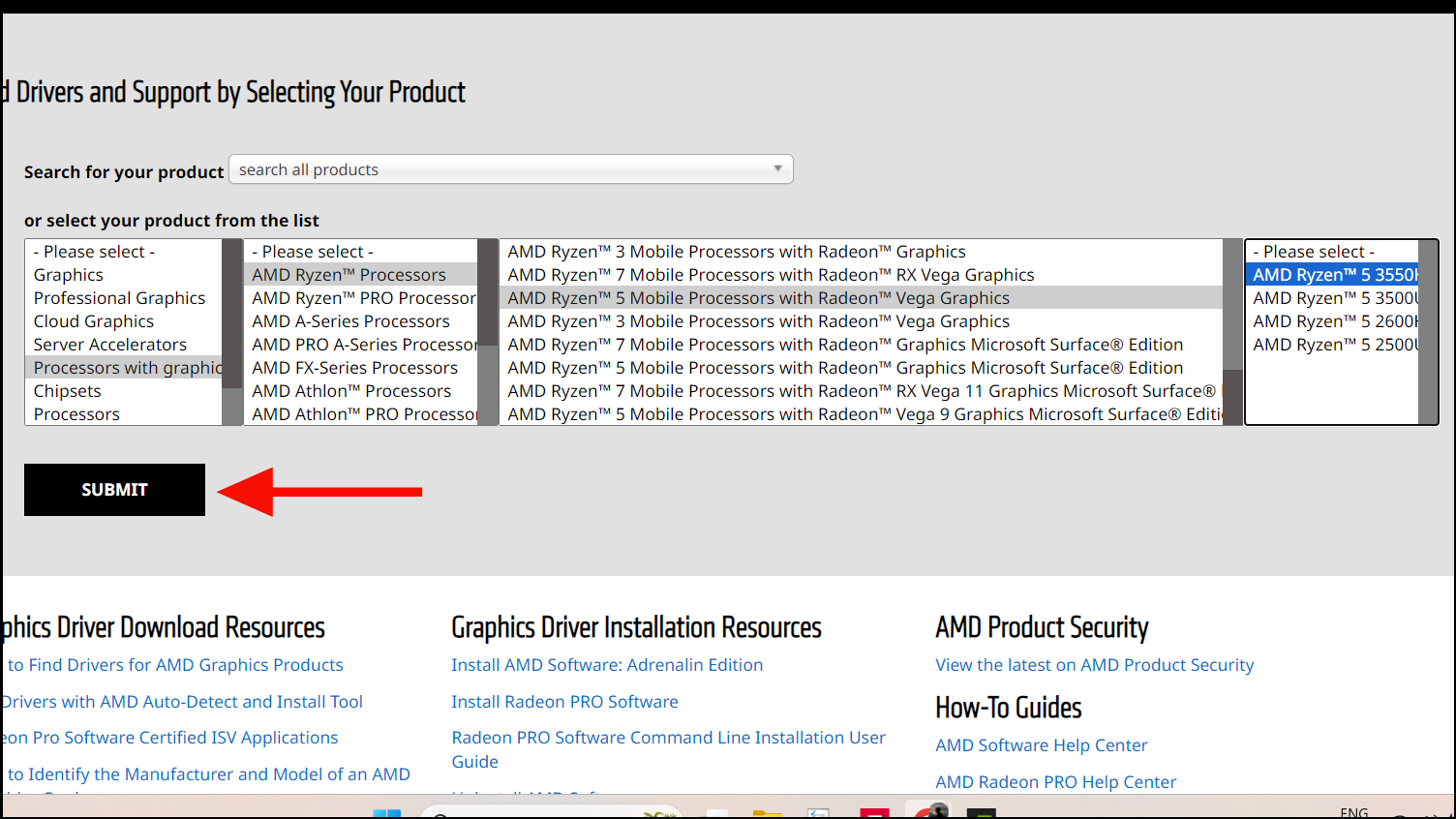
Task: Select the highlighted 'Processors with graphics' entry
Action: pos(124,368)
